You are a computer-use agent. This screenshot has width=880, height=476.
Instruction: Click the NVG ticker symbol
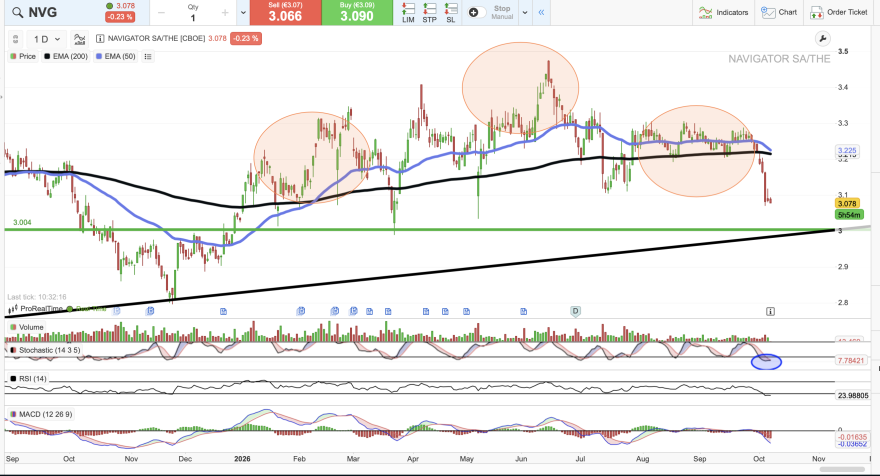pyautogui.click(x=43, y=12)
